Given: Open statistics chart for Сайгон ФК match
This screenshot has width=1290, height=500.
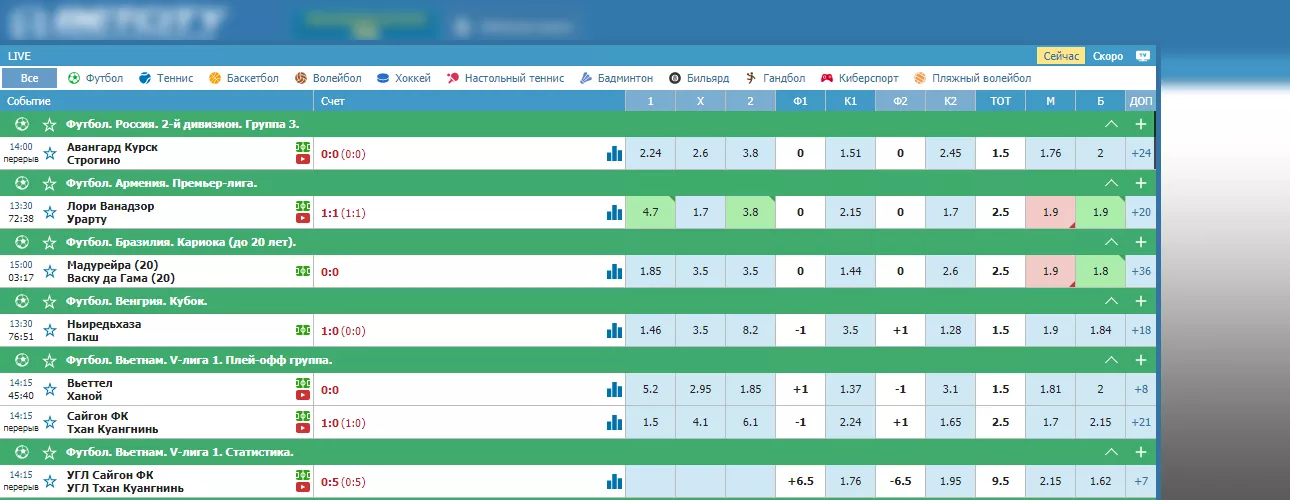Looking at the screenshot, I should coord(614,423).
